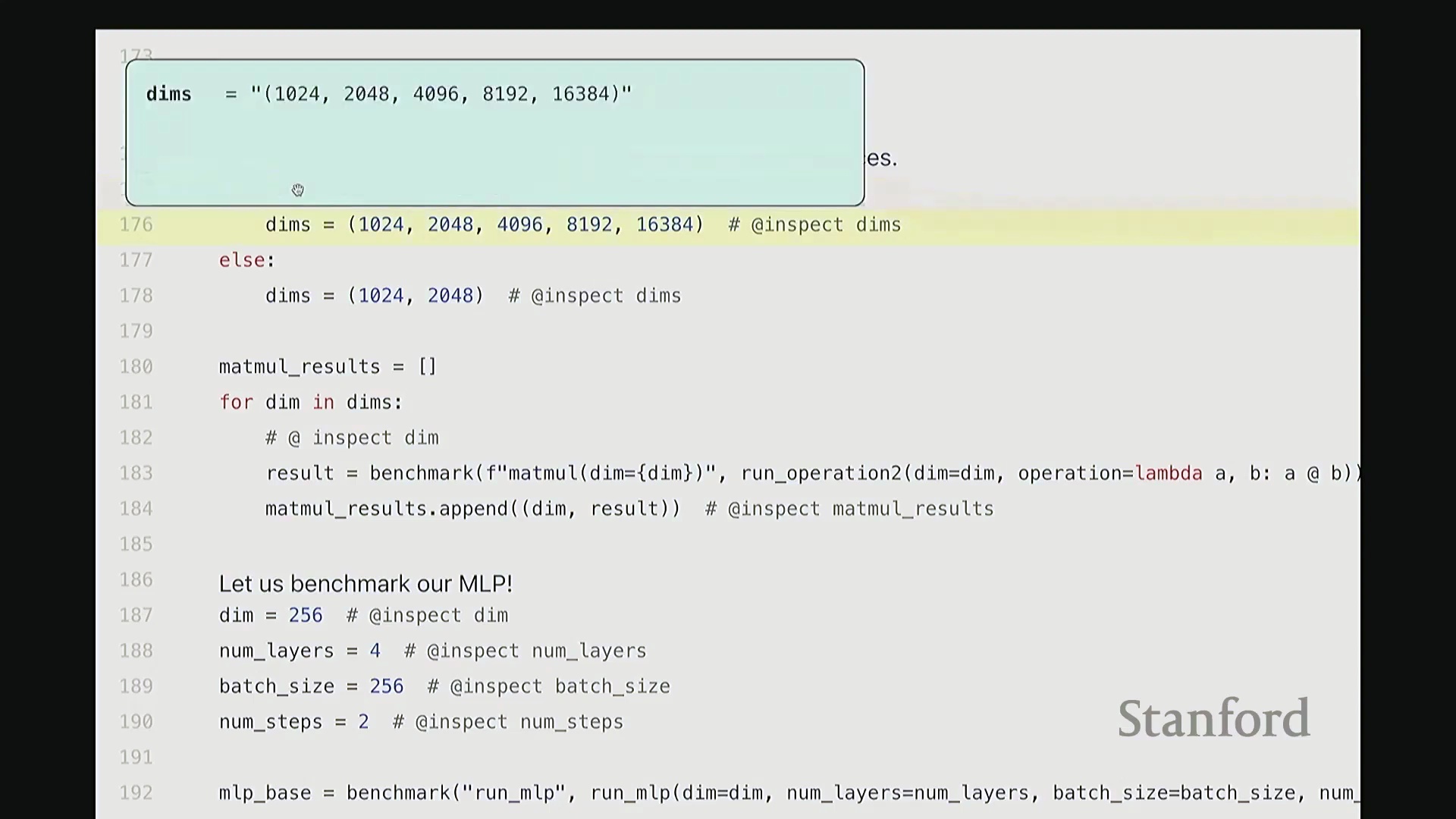
Task: Click the Stanford logo watermark
Action: point(1213,718)
